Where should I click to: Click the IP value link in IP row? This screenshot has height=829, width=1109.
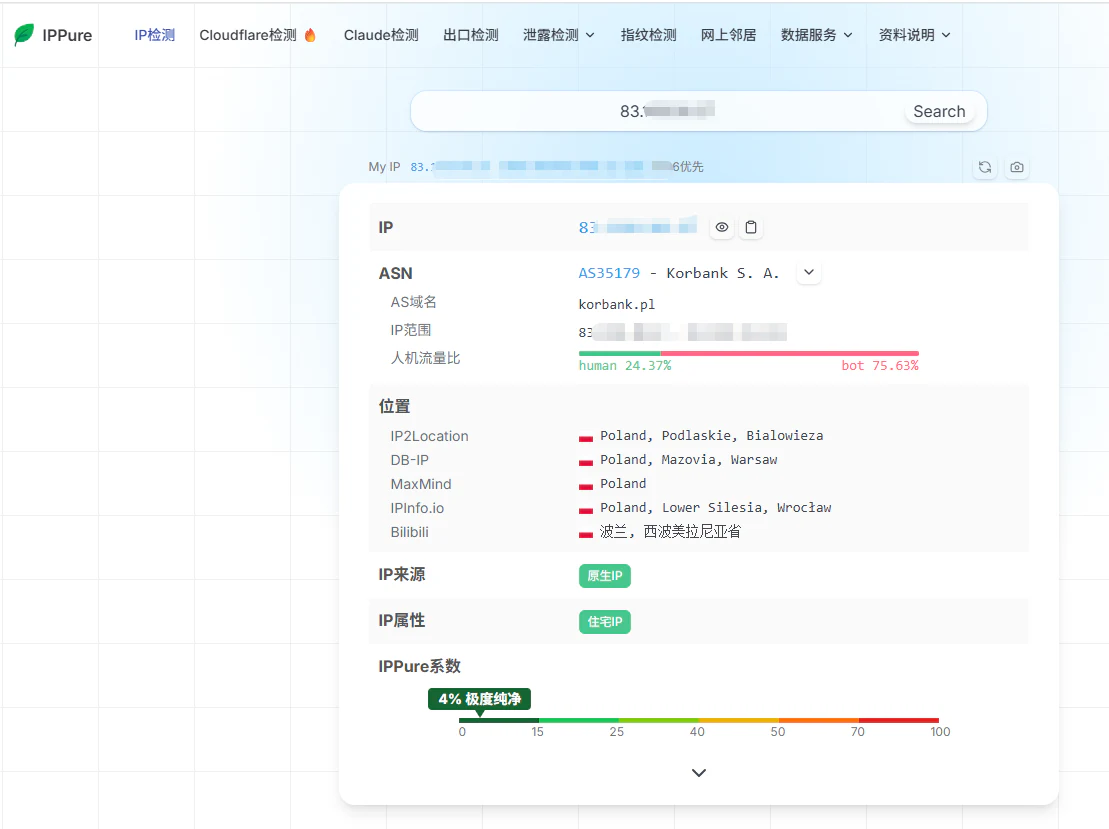[x=638, y=227]
